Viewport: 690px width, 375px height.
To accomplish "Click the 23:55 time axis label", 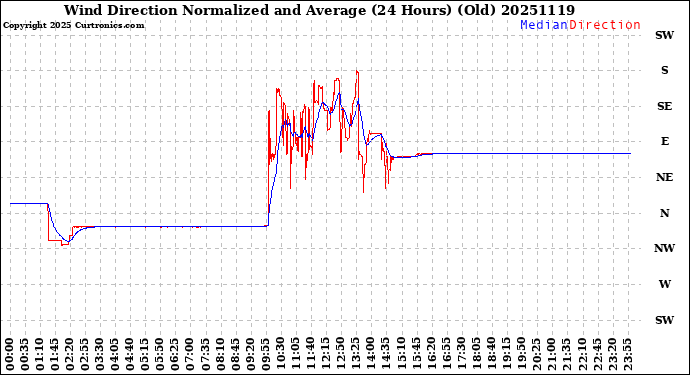I will pyautogui.click(x=627, y=355).
